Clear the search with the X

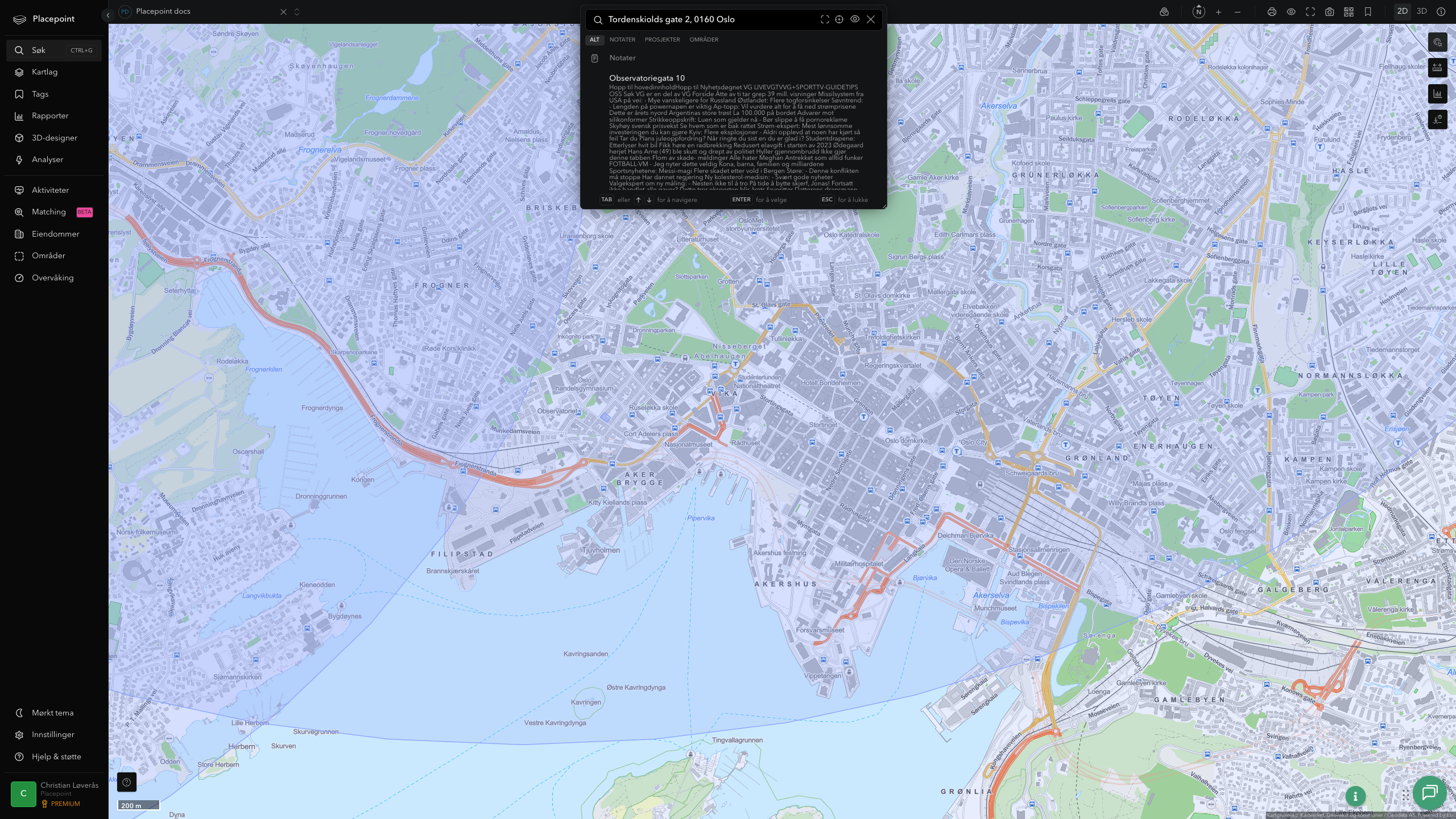[871, 19]
